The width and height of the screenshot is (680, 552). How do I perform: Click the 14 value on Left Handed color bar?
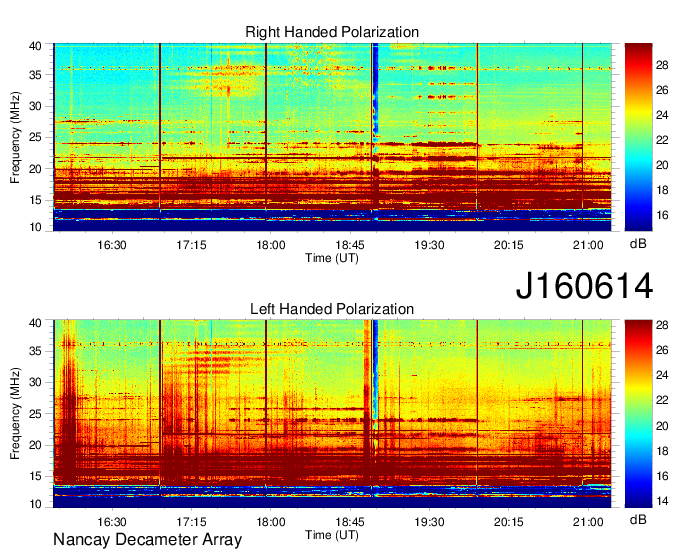tap(662, 501)
